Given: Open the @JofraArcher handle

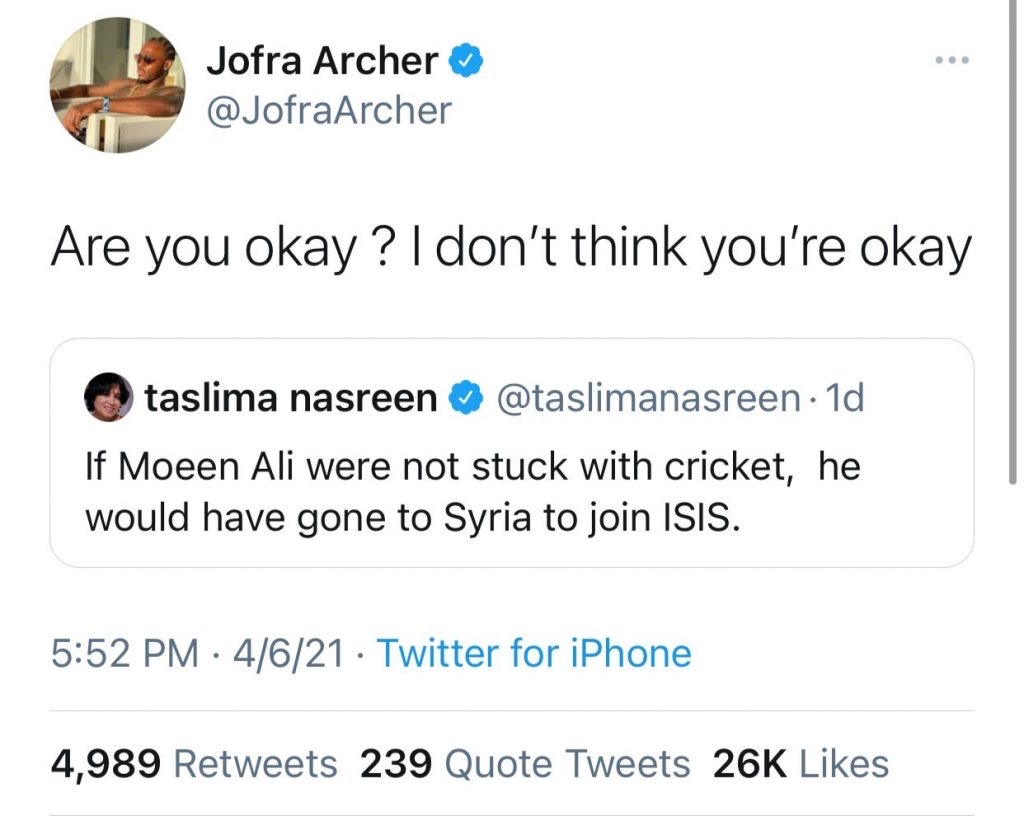Looking at the screenshot, I should [x=328, y=110].
